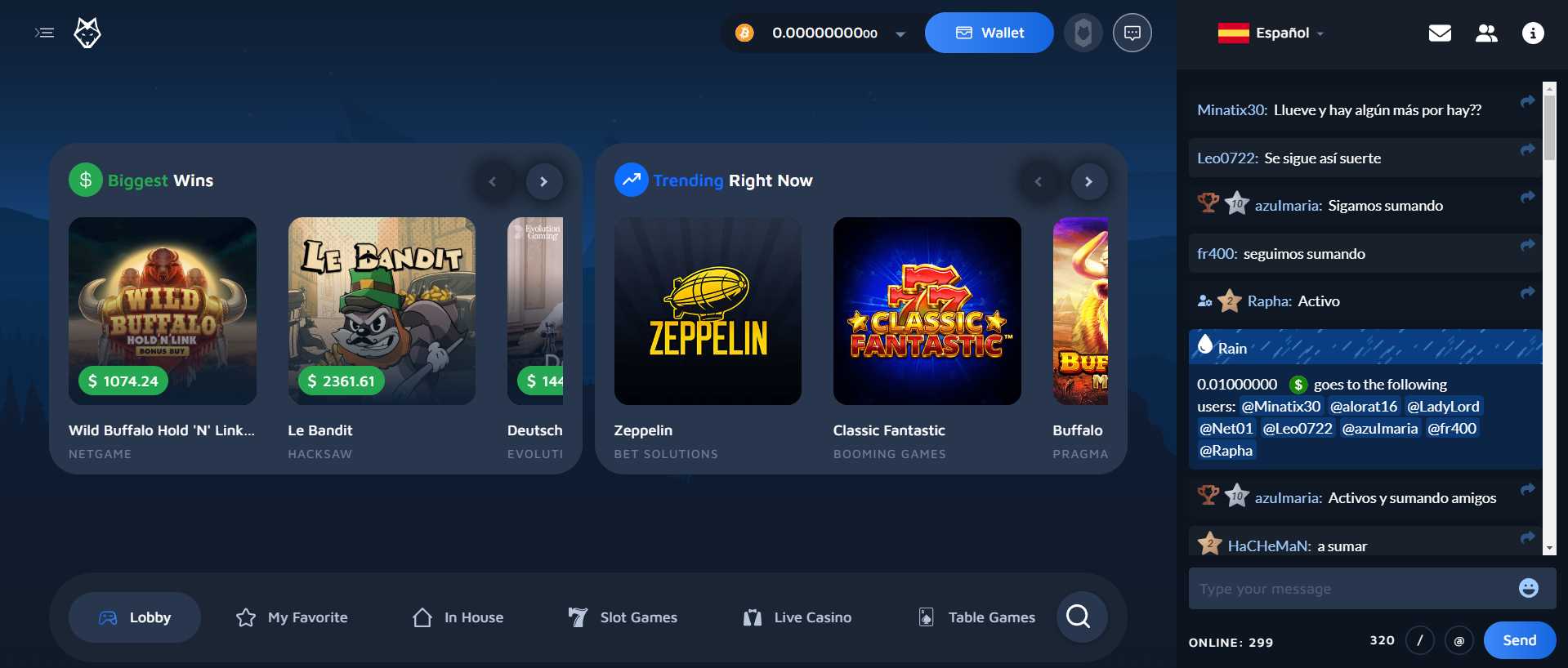Open the Español language dropdown

(1271, 33)
